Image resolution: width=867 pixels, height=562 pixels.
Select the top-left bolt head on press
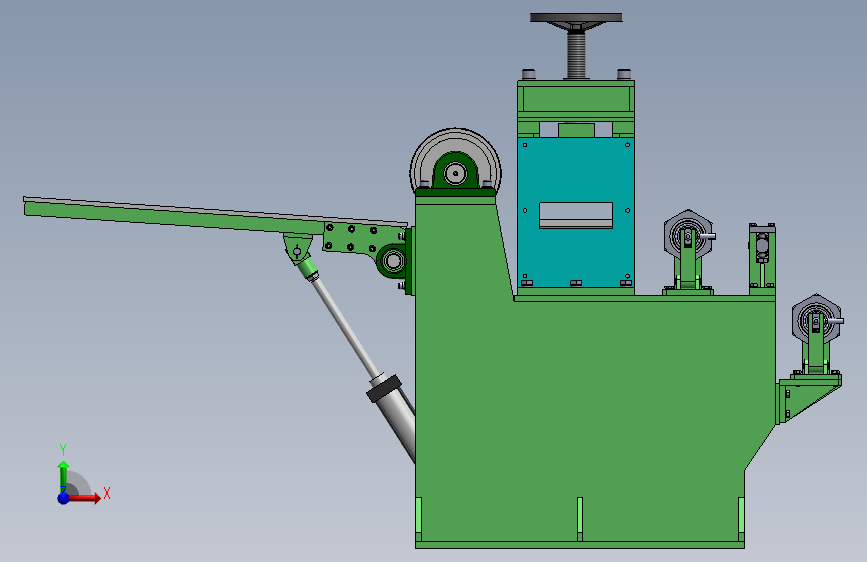click(x=529, y=74)
